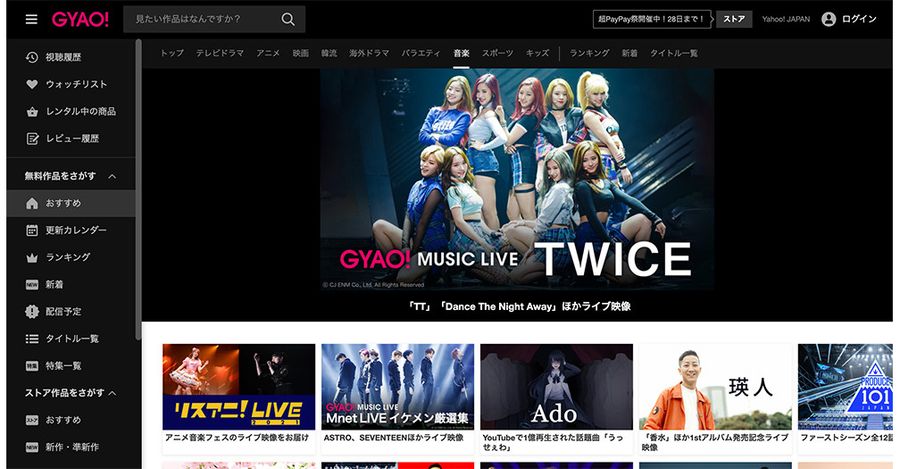Open 視聴履歴 in the sidebar
This screenshot has height=469, width=900.
tap(64, 57)
